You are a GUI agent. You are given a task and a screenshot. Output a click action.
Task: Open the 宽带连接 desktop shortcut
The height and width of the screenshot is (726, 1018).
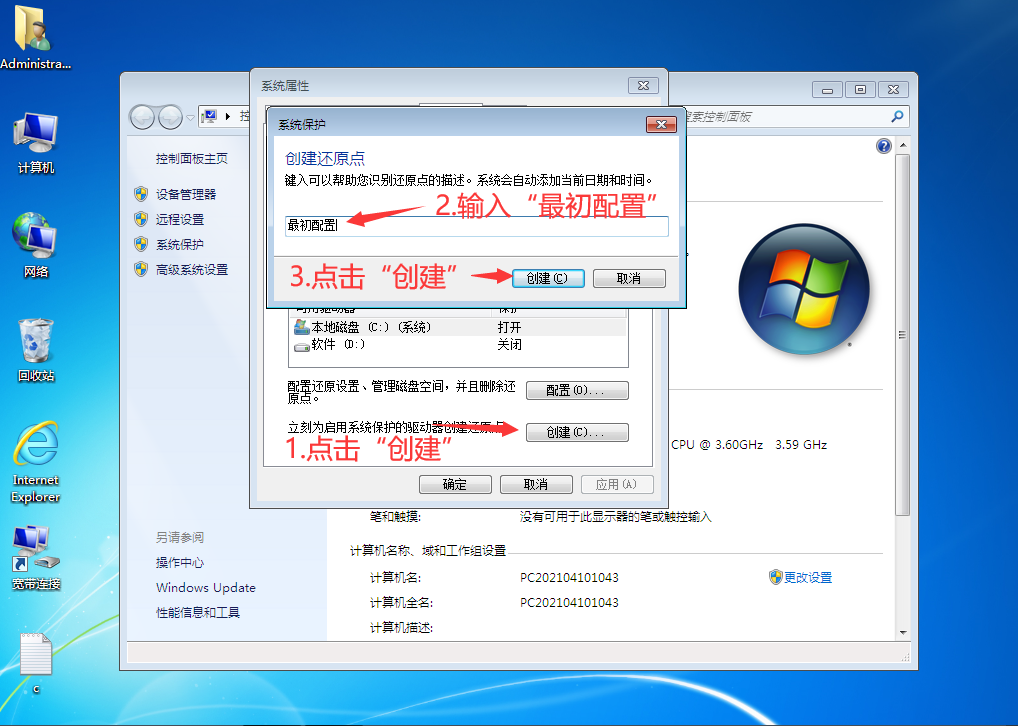click(36, 558)
